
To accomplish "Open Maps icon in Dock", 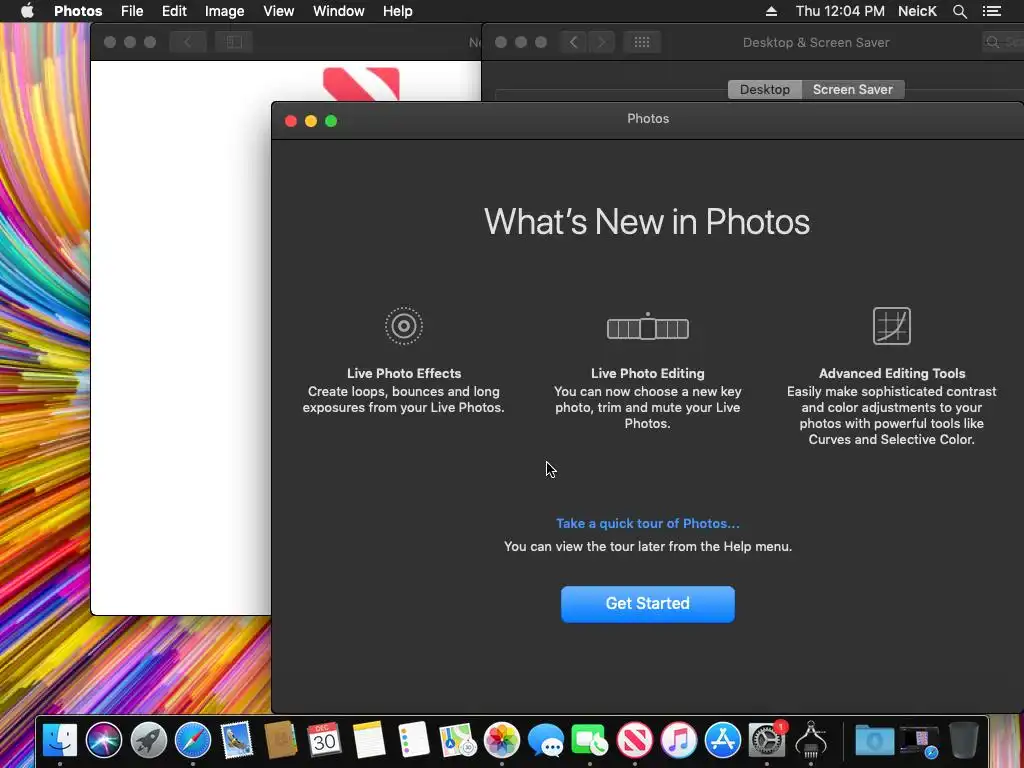I will pyautogui.click(x=457, y=740).
